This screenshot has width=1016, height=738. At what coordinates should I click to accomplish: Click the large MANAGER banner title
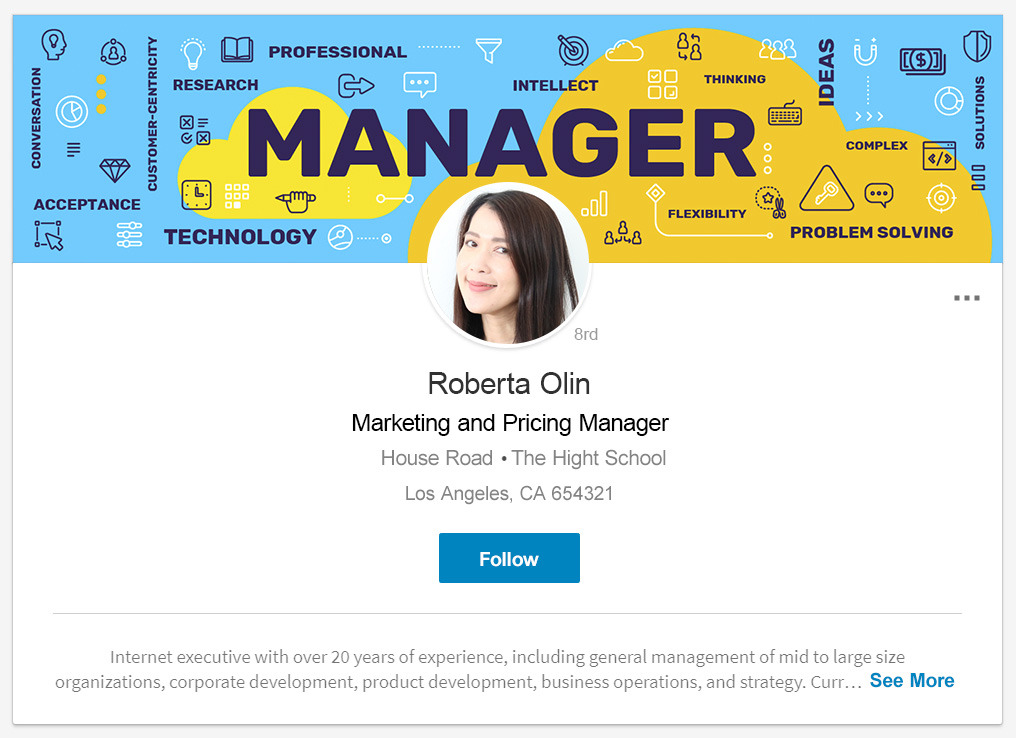(501, 143)
